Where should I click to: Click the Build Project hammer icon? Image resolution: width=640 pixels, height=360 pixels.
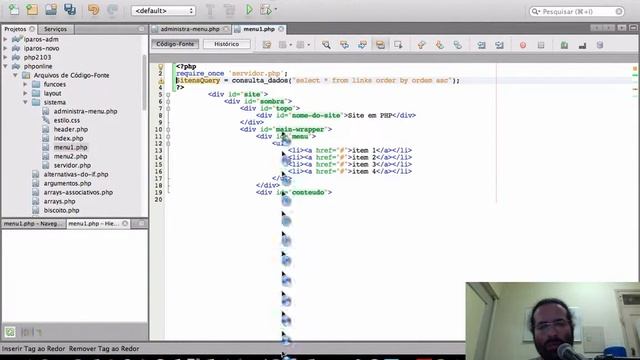point(210,10)
